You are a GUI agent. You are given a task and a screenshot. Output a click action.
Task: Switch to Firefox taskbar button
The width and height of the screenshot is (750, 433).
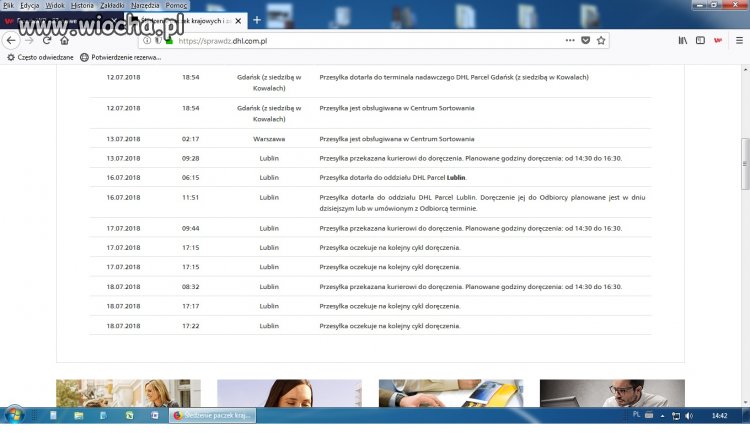click(212, 415)
